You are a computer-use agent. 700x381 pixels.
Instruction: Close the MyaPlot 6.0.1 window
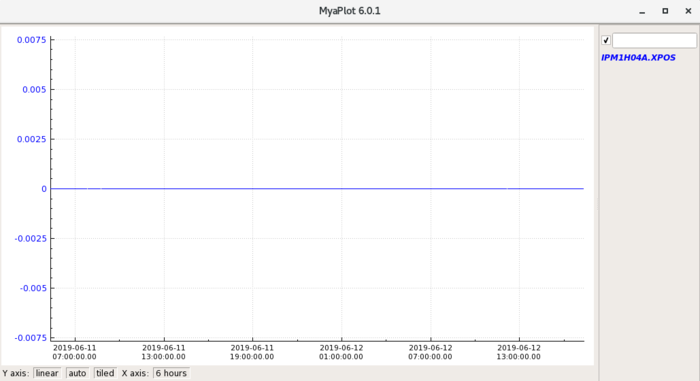pyautogui.click(x=688, y=11)
